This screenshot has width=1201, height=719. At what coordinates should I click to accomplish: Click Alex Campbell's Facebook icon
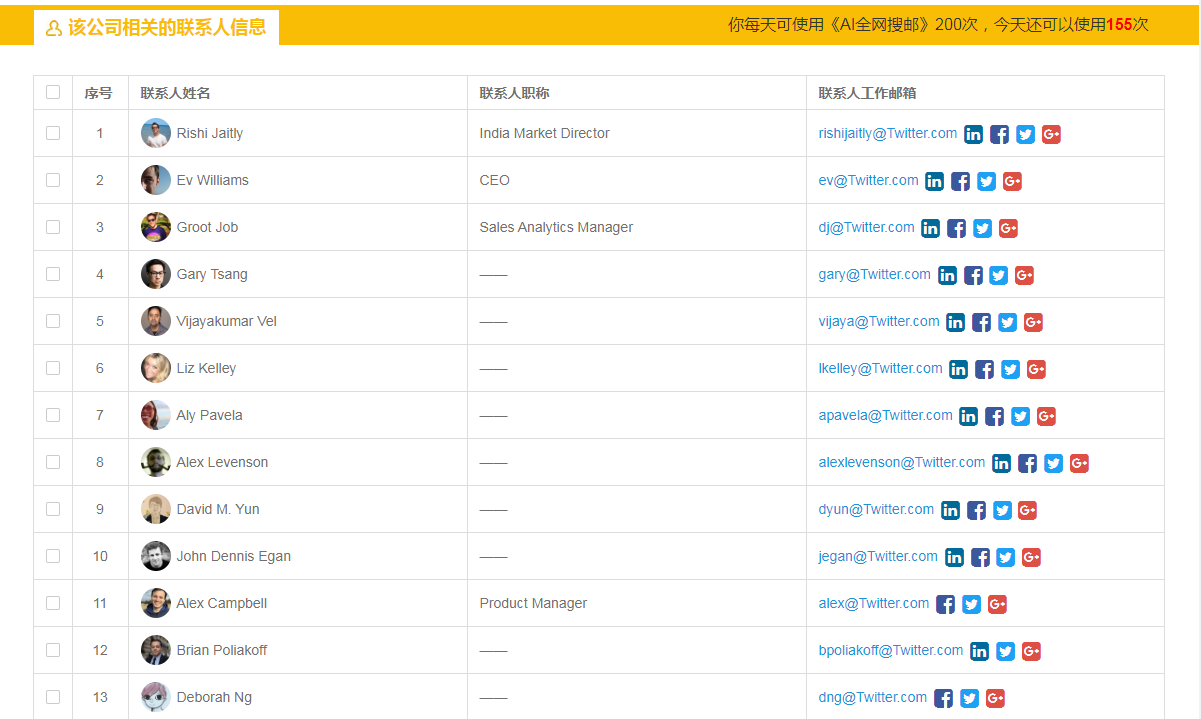point(945,605)
